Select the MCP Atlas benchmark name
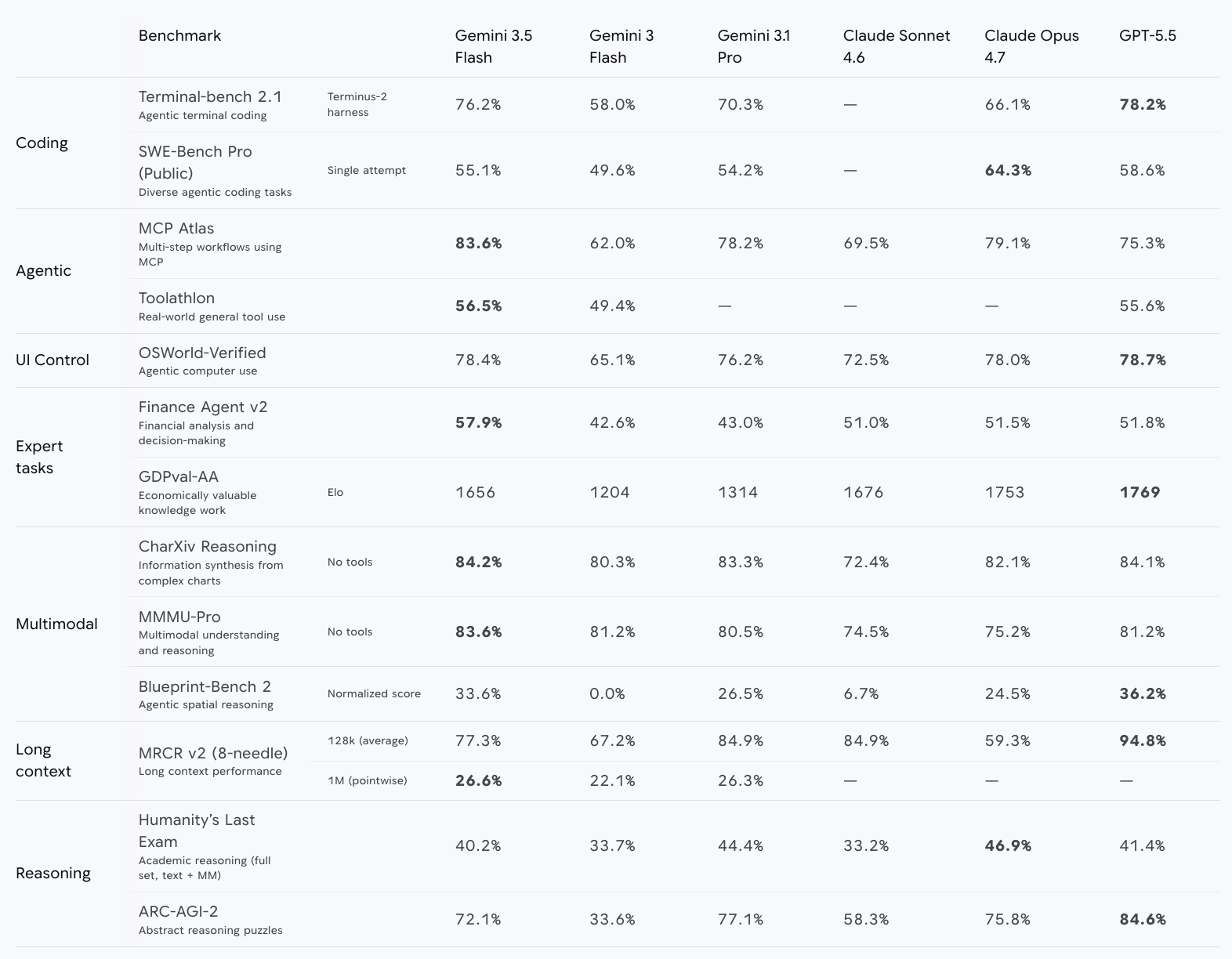This screenshot has width=1232, height=959. point(176,228)
